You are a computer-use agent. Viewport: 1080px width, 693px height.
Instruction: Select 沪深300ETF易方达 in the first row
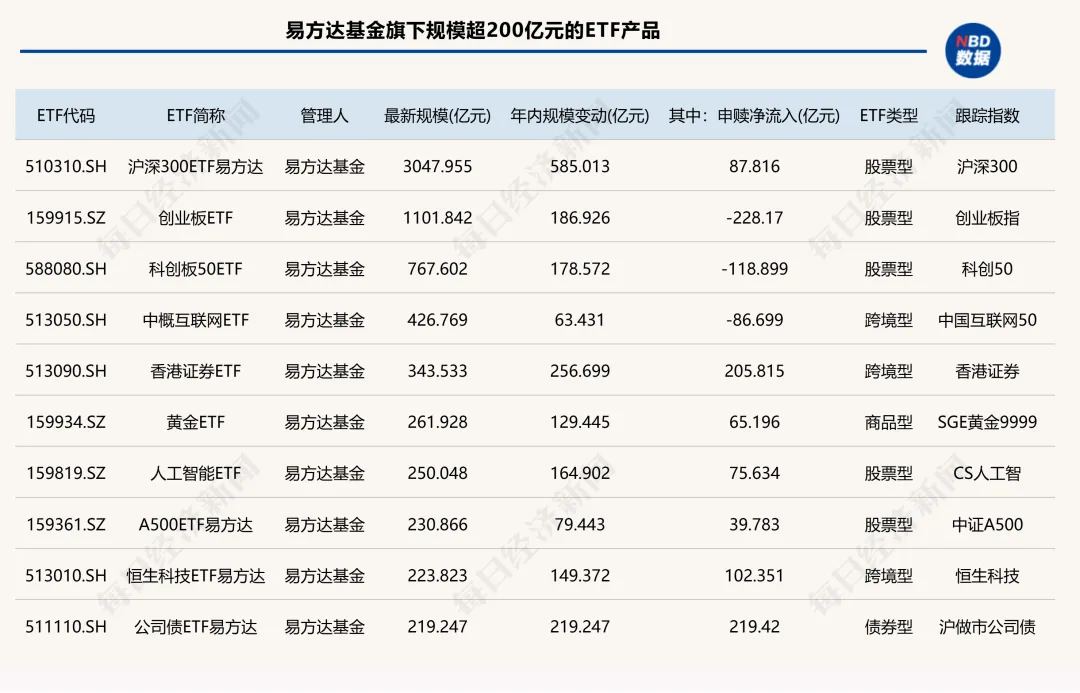pyautogui.click(x=196, y=167)
